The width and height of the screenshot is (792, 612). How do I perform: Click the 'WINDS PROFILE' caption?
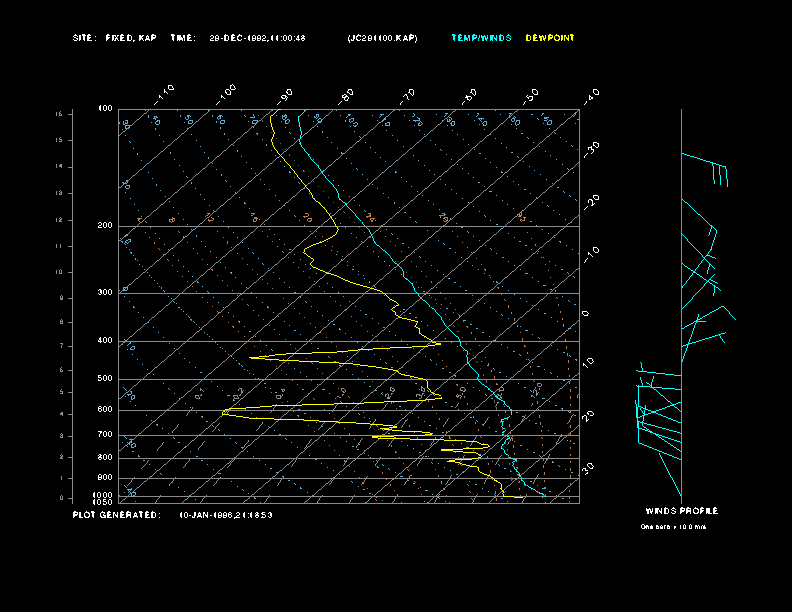[681, 511]
